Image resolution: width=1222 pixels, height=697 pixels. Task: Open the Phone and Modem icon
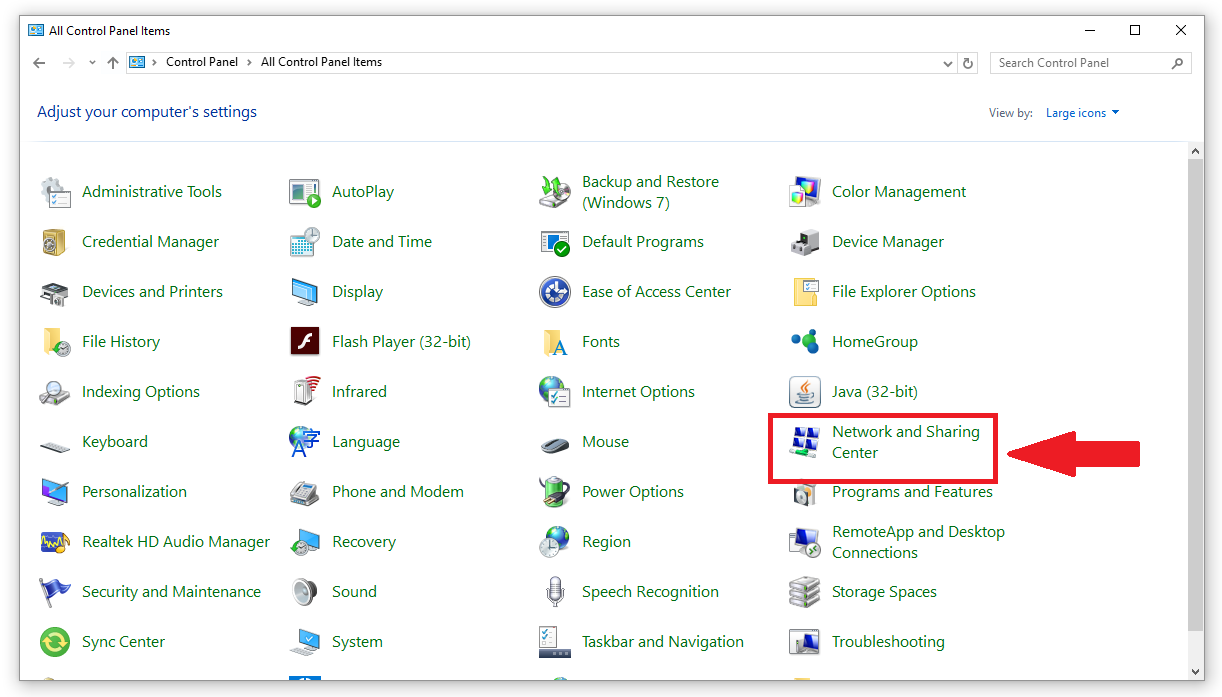pyautogui.click(x=305, y=492)
